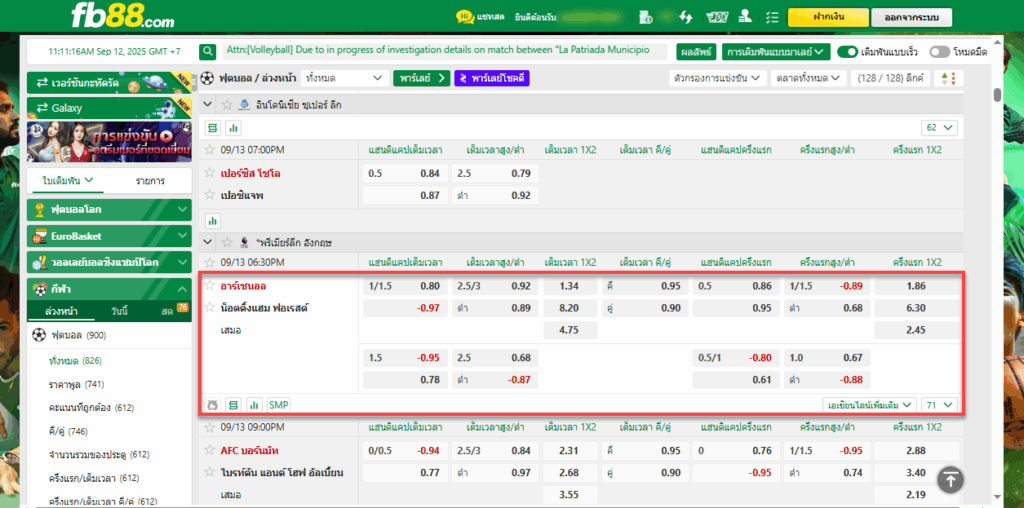Screen dimensions: 1024x508
Task: Click the yellow ฝากเงิน deposit button
Action: coord(828,18)
